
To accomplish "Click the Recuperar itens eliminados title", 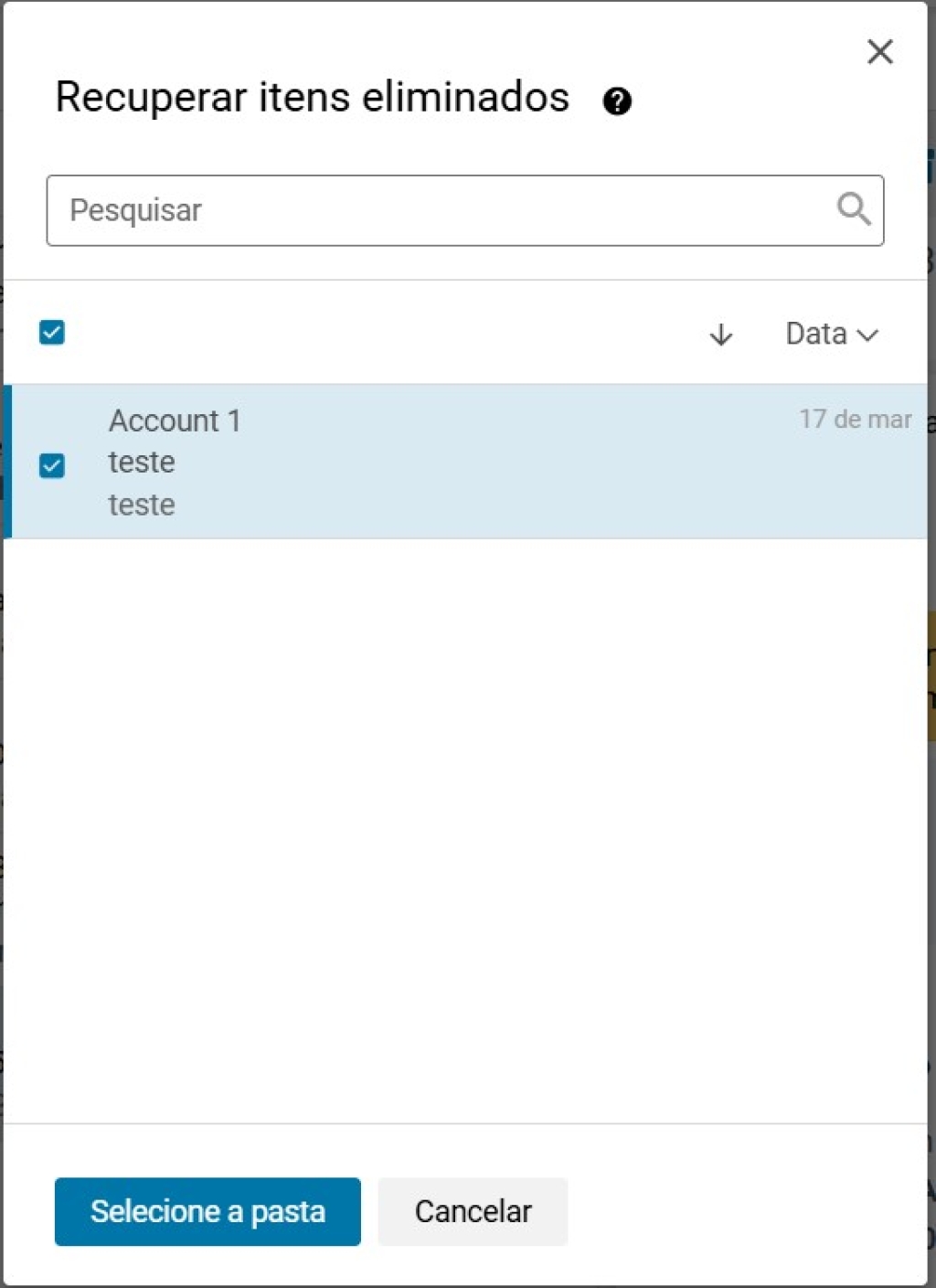I will click(x=312, y=97).
